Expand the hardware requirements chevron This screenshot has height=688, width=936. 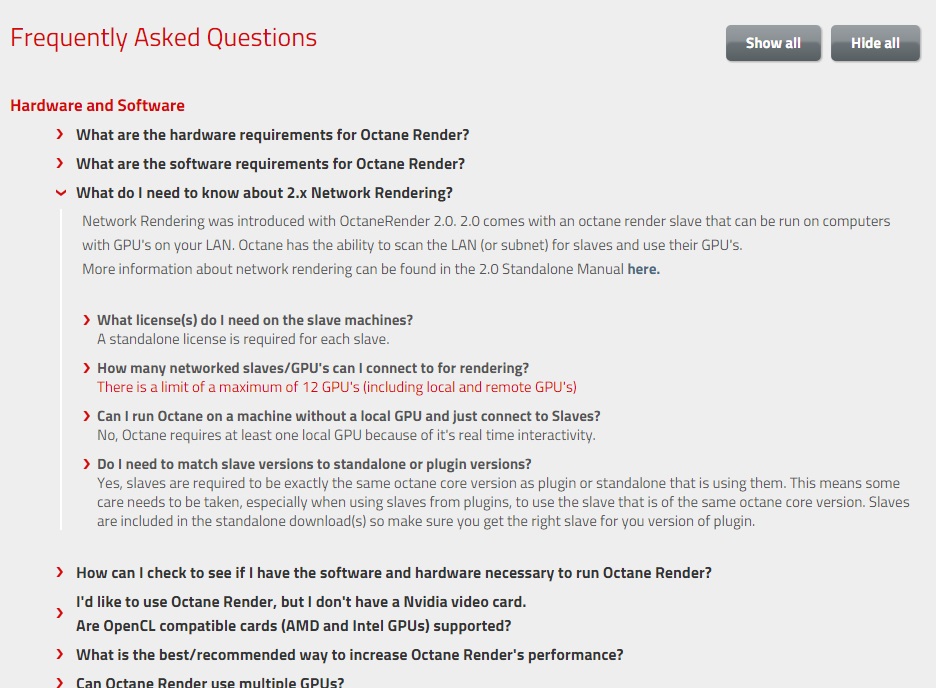[x=61, y=134]
